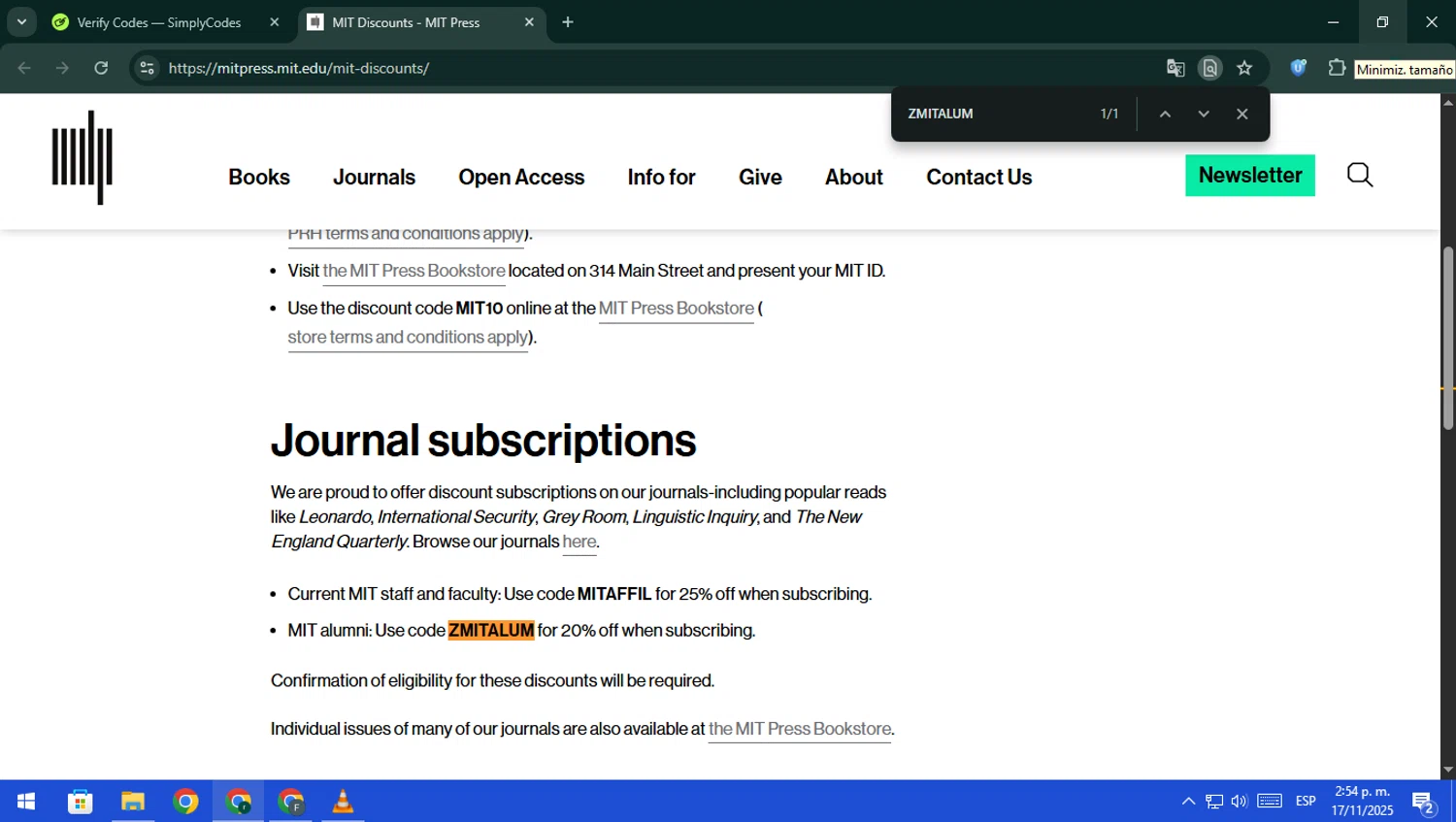
Task: Reload the page with refresh icon
Action: pos(101,68)
